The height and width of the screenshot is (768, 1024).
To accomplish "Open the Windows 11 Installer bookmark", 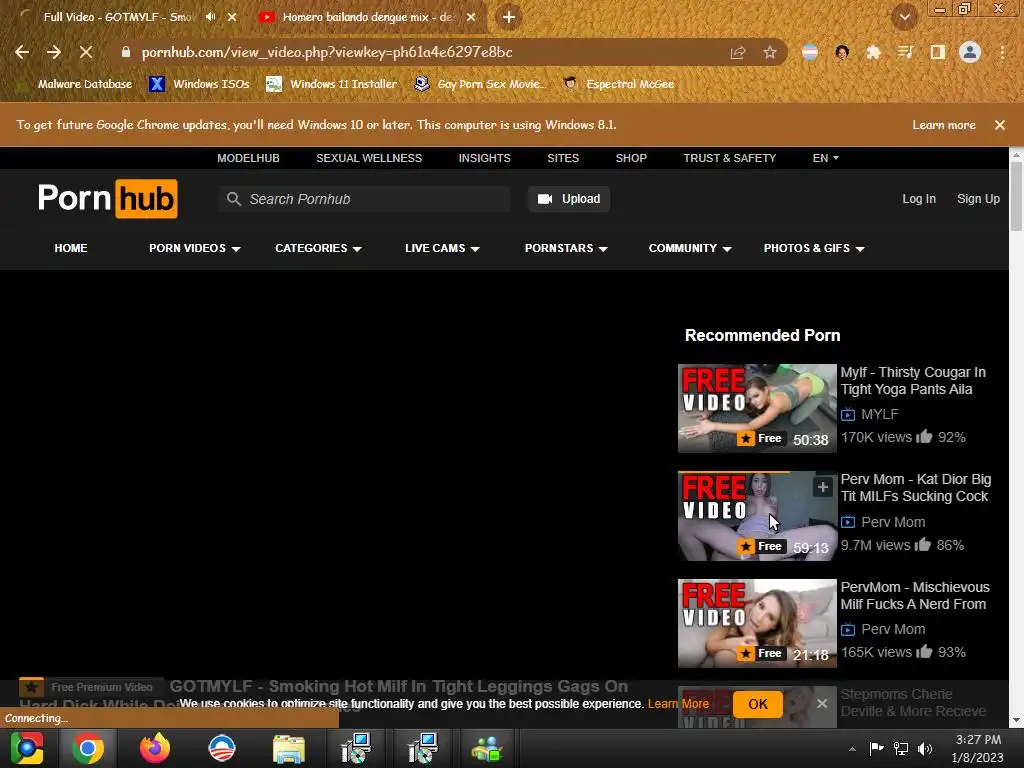I will pos(332,84).
